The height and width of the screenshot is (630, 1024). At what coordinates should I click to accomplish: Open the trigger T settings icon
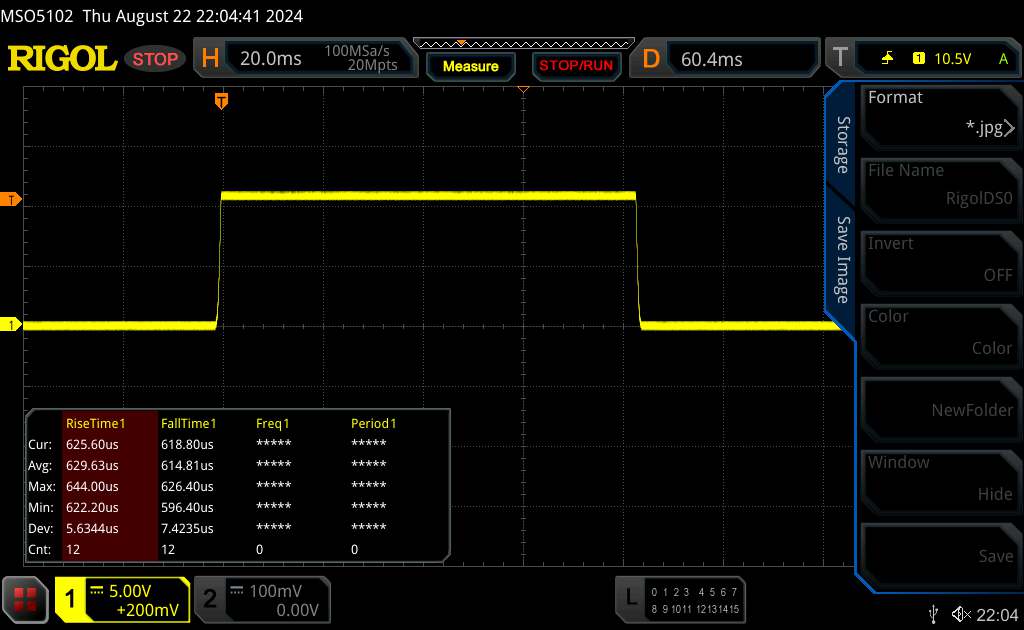(840, 58)
